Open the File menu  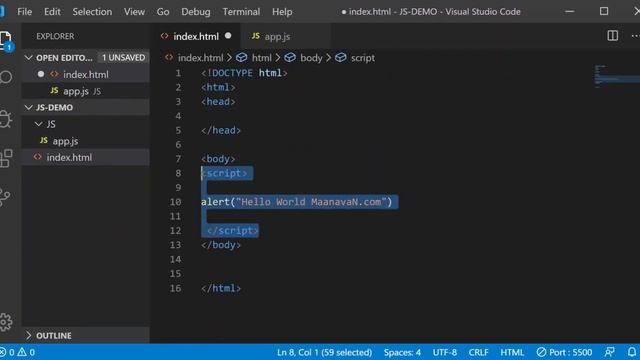point(24,12)
